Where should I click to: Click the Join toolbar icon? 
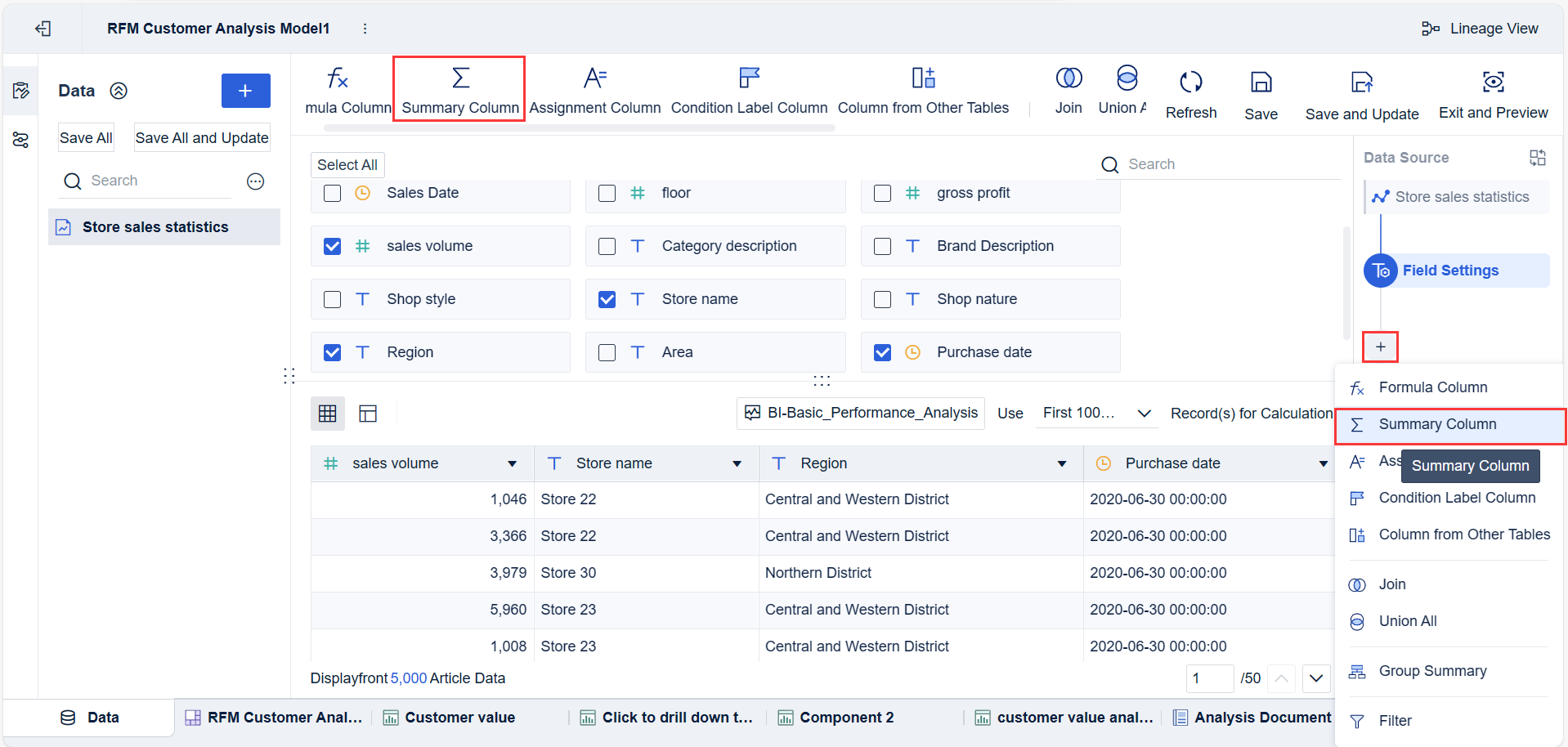pyautogui.click(x=1068, y=78)
